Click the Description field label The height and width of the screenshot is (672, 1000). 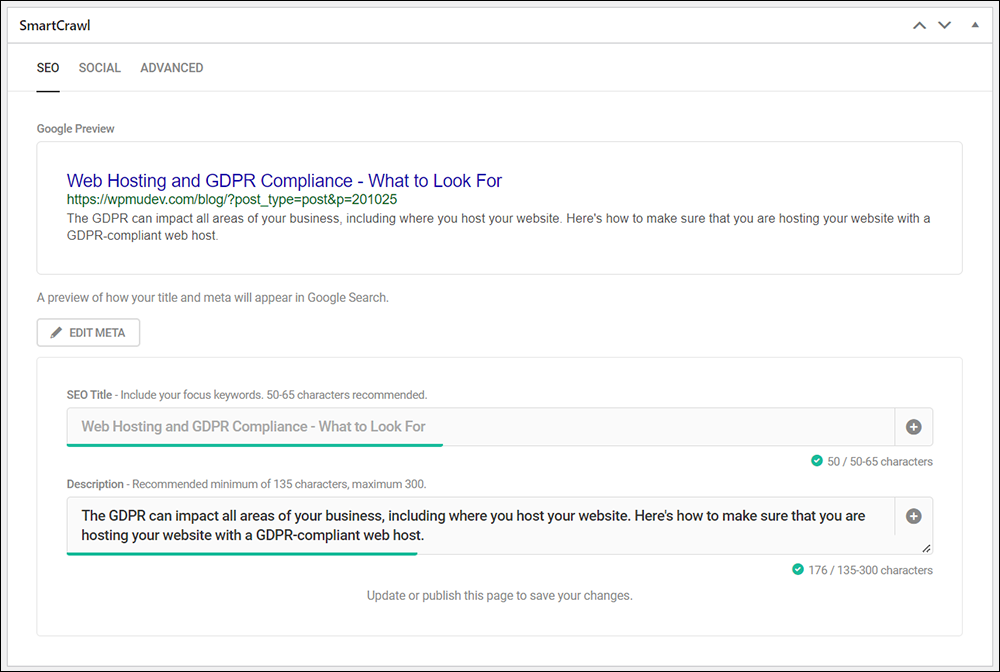(x=95, y=484)
